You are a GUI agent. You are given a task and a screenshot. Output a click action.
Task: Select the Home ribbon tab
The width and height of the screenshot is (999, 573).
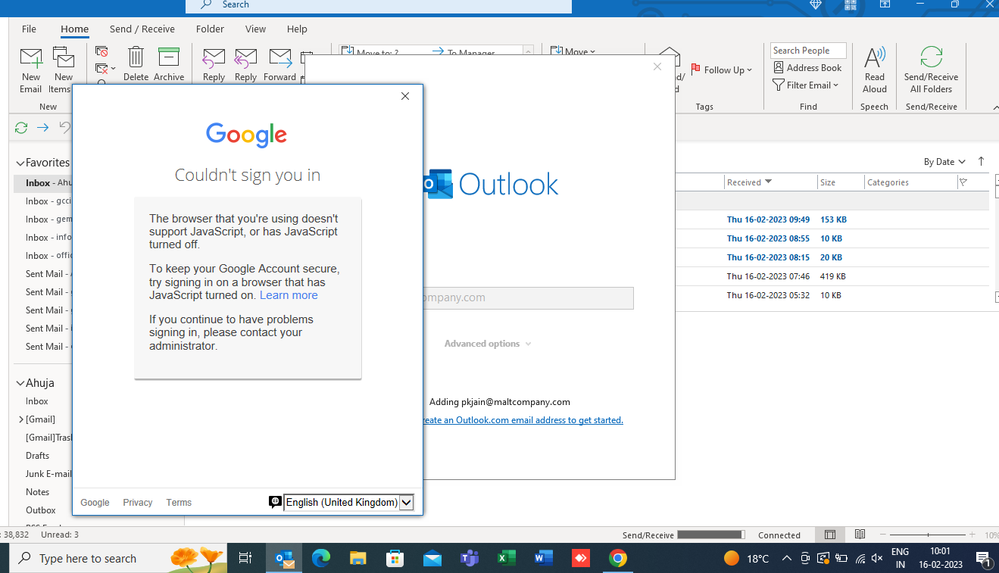75,29
